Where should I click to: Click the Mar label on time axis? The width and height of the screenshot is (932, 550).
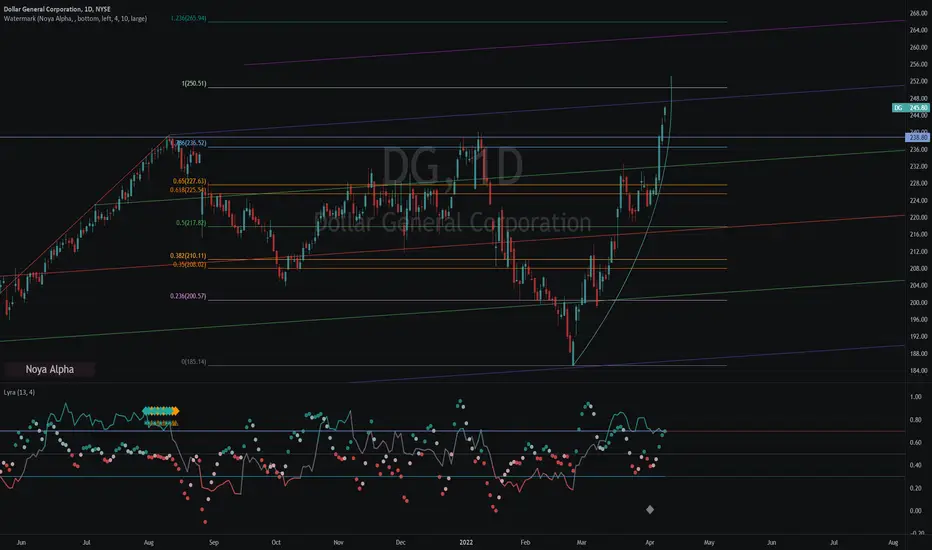point(581,542)
